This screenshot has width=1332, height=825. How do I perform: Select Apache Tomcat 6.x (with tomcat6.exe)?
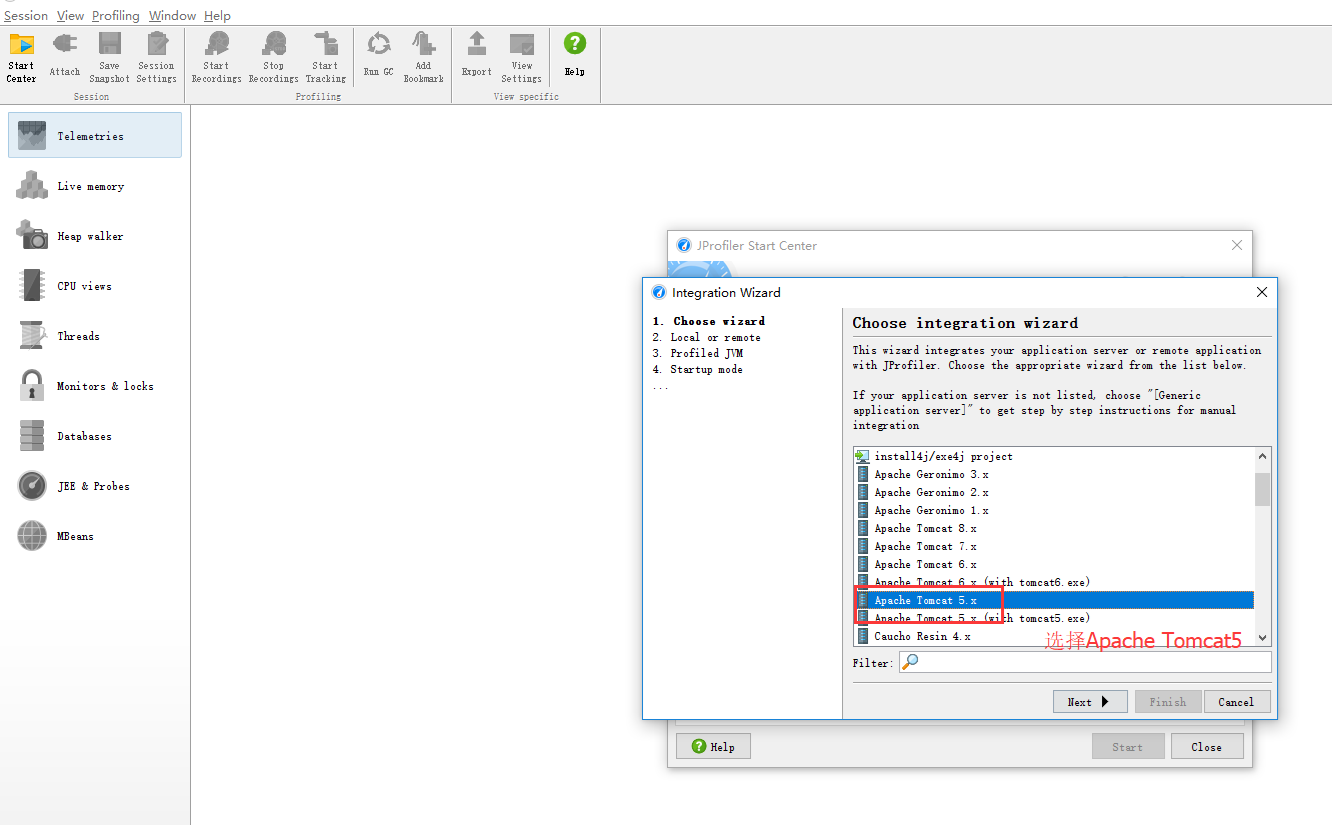click(x=1054, y=582)
